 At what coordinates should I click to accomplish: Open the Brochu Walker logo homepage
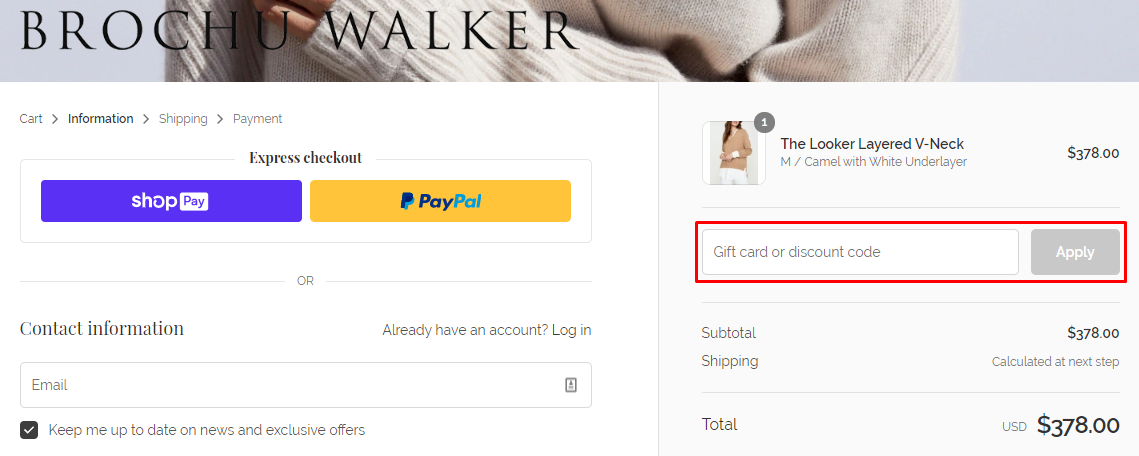click(299, 30)
